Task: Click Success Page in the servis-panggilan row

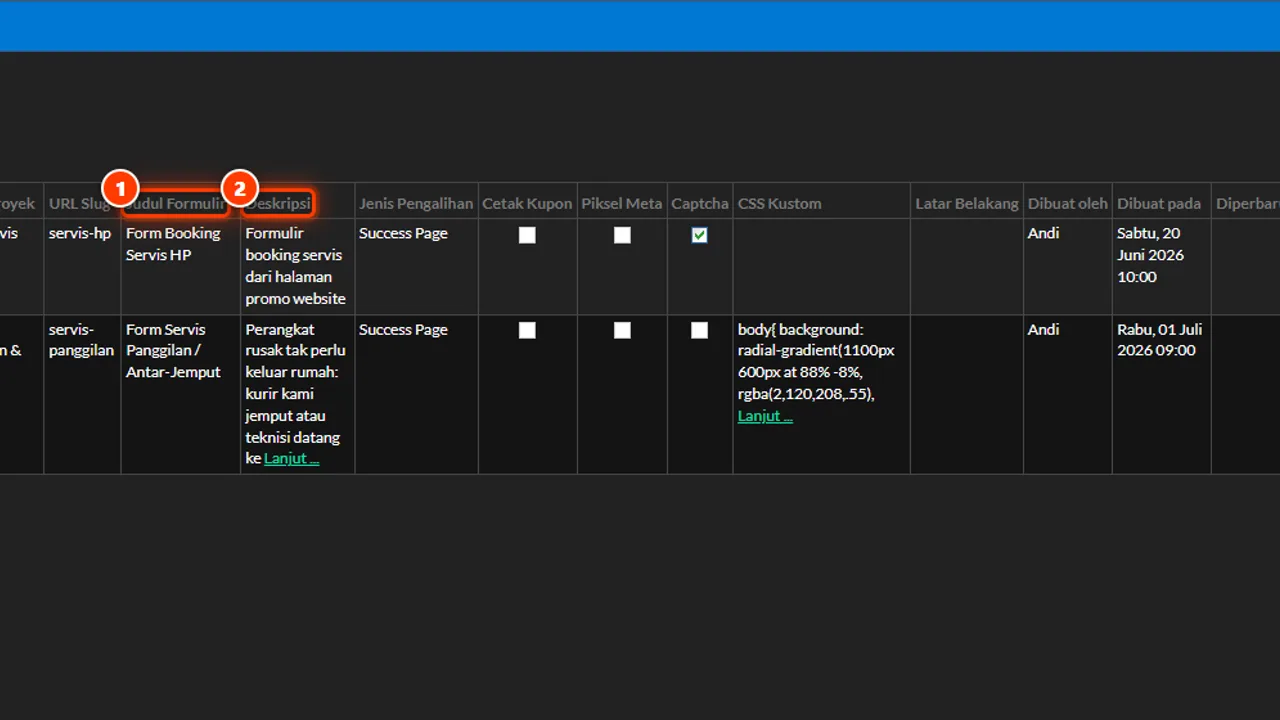Action: (x=403, y=329)
